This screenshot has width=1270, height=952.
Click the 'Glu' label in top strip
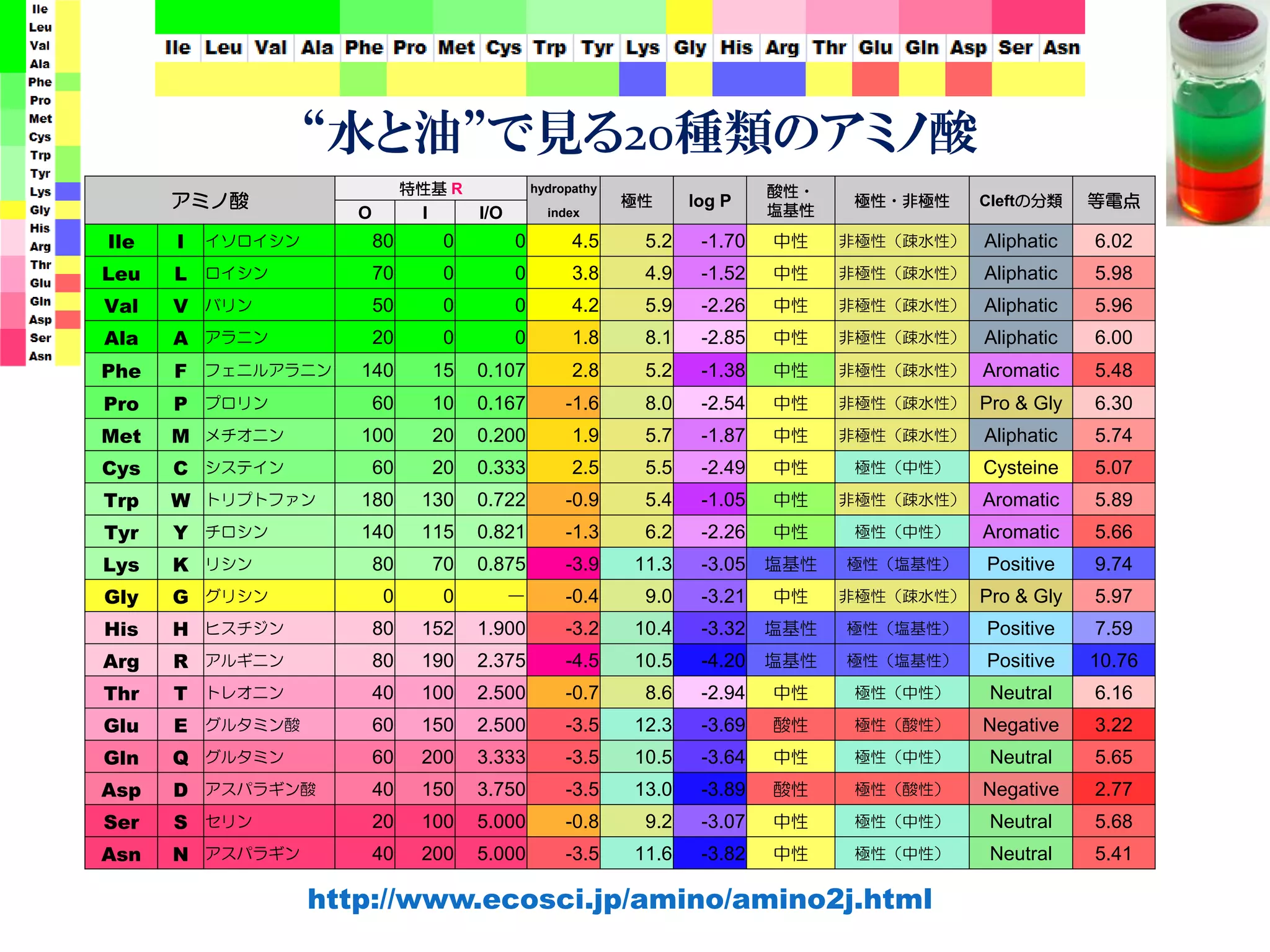tap(876, 48)
